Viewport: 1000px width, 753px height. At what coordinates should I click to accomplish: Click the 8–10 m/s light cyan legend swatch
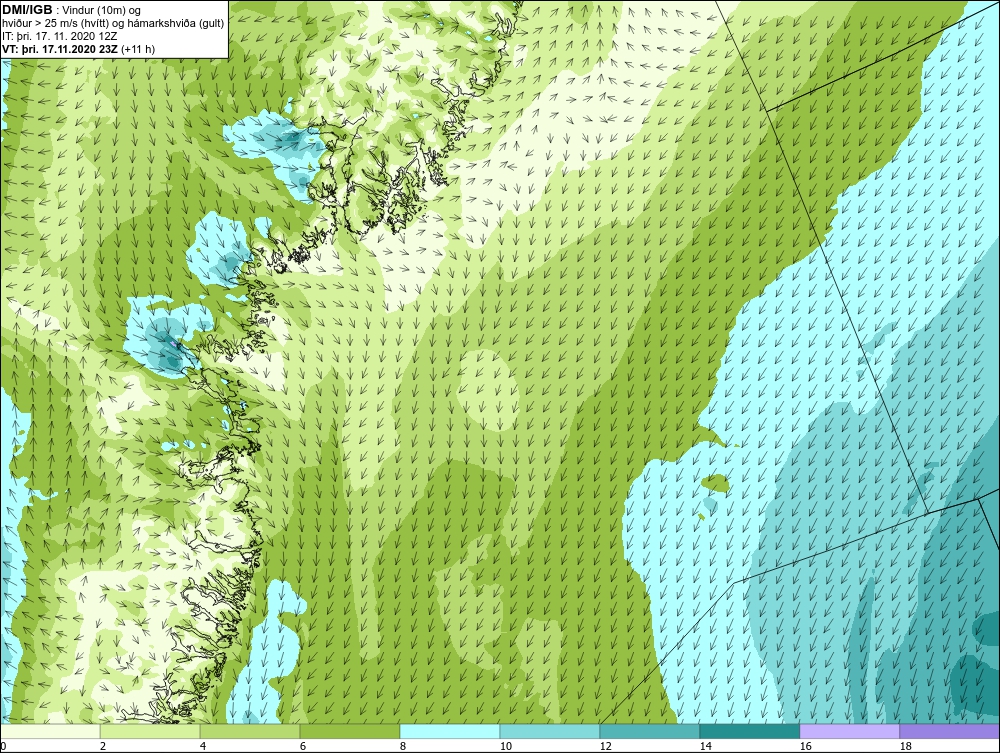point(450,731)
